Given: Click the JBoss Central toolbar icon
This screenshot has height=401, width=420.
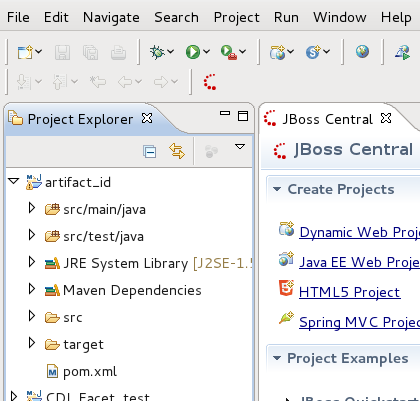Looking at the screenshot, I should (x=210, y=82).
